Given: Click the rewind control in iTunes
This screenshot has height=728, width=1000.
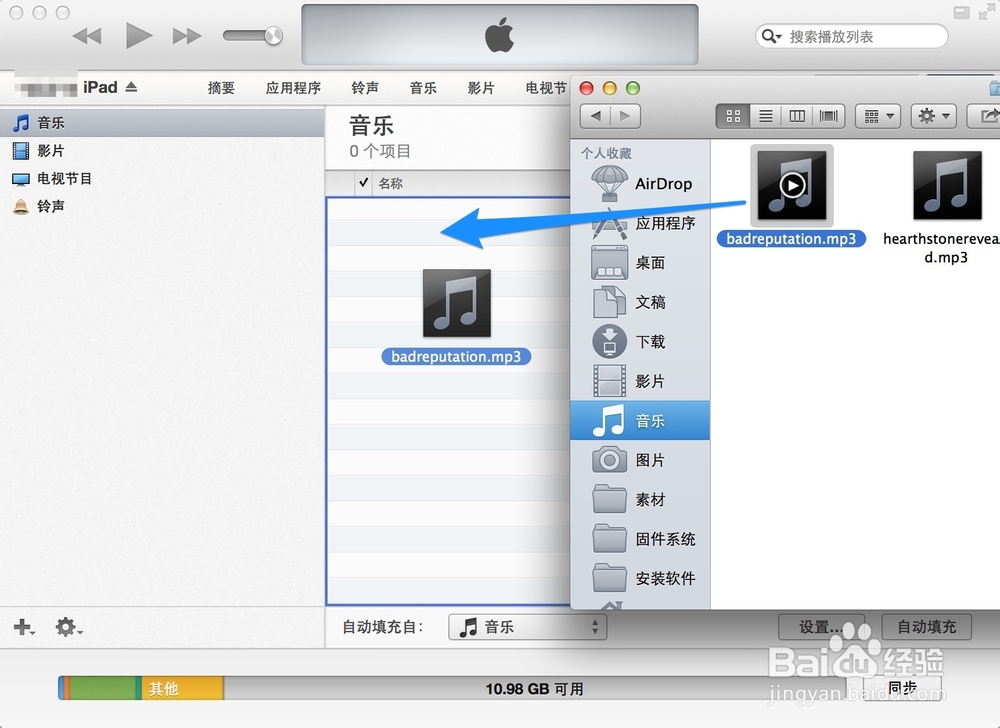Looking at the screenshot, I should pos(88,34).
